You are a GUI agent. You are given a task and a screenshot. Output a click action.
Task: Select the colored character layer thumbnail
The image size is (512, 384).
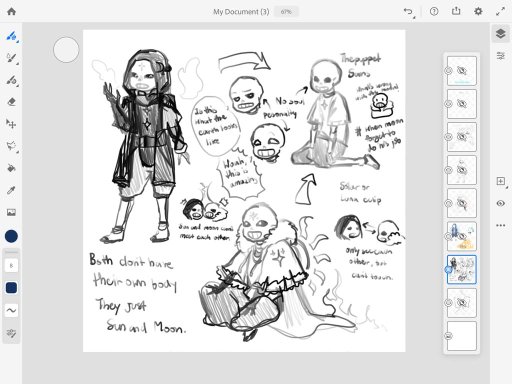[x=462, y=236]
